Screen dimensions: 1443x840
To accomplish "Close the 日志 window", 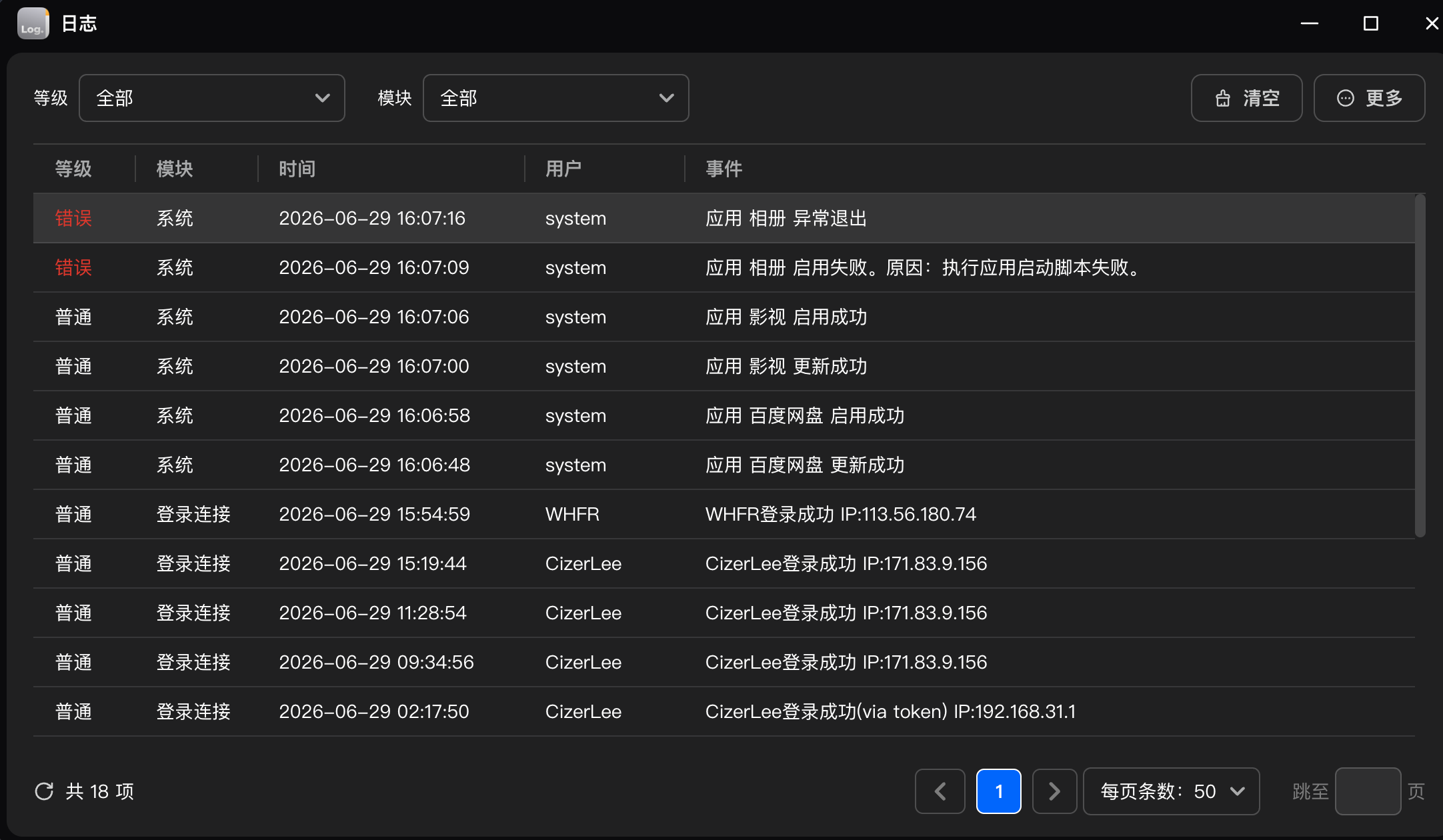I will pos(1431,24).
